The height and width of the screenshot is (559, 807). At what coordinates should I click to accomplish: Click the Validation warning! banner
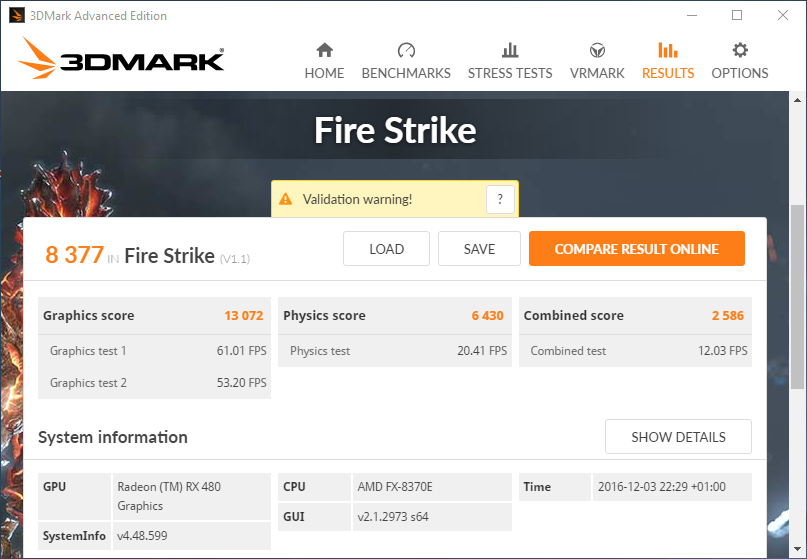(x=395, y=199)
